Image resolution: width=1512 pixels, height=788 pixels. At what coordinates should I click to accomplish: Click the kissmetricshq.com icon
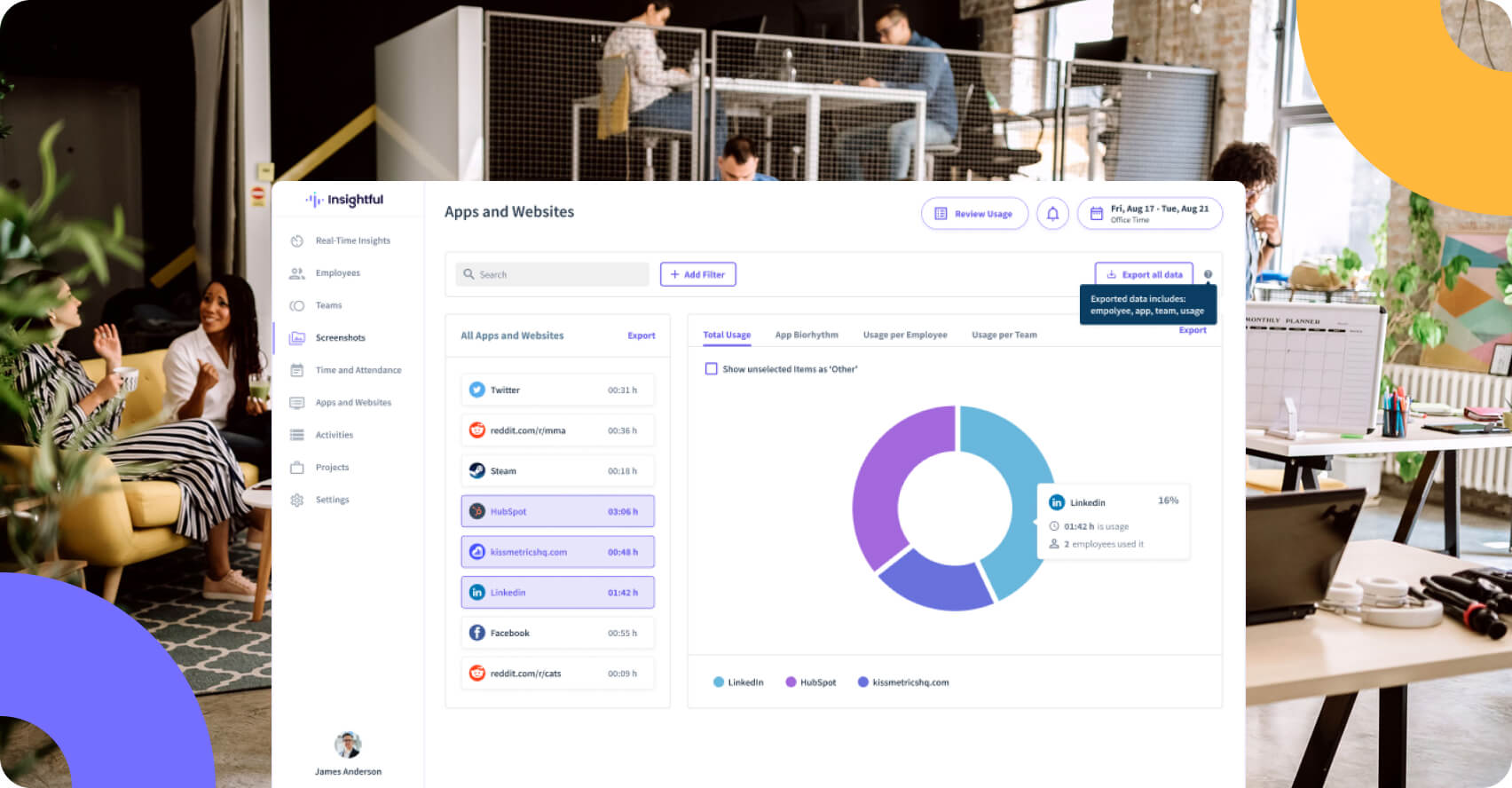(477, 552)
